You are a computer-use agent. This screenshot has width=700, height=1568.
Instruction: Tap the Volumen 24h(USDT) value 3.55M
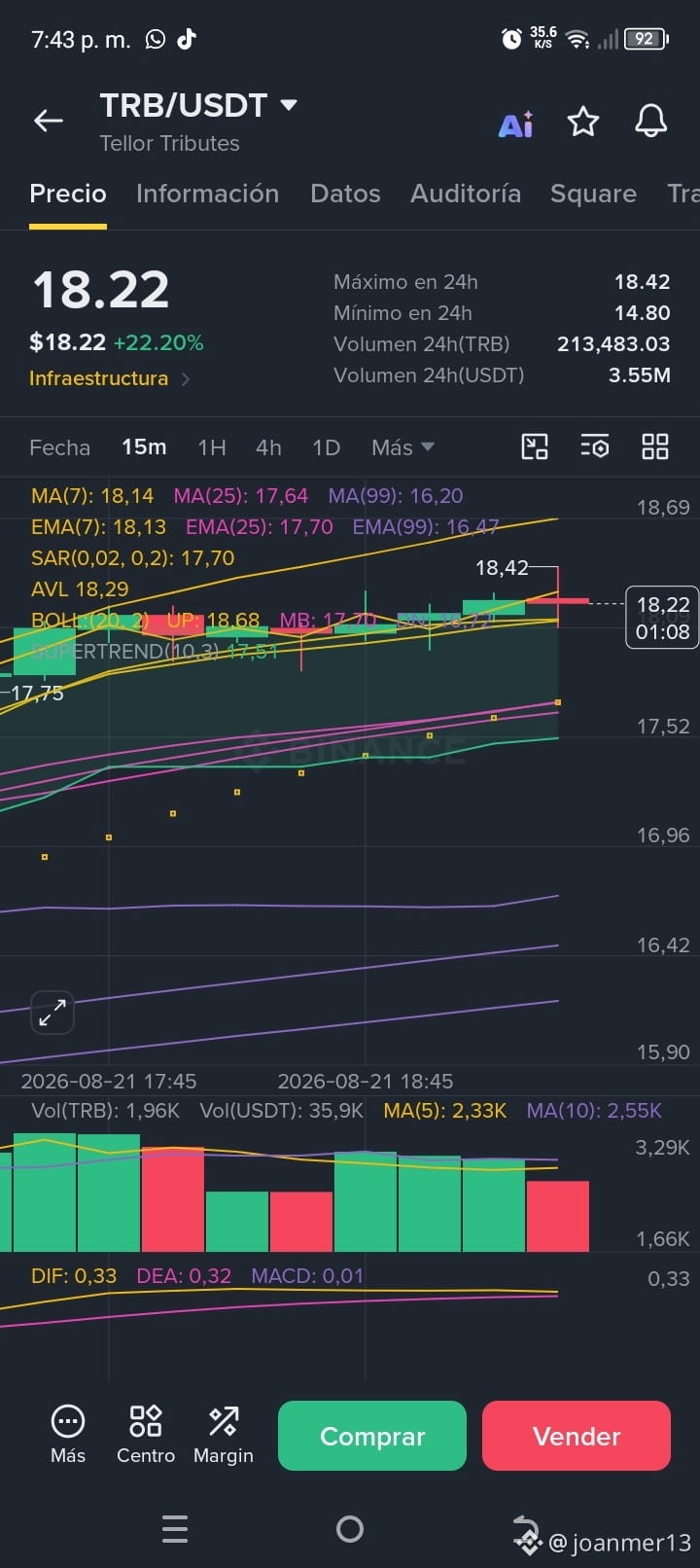pyautogui.click(x=640, y=375)
